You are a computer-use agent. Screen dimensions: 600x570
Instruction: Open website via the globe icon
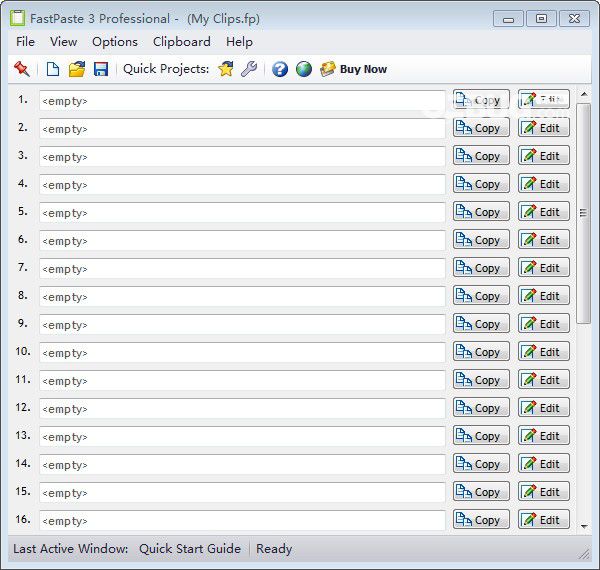304,69
